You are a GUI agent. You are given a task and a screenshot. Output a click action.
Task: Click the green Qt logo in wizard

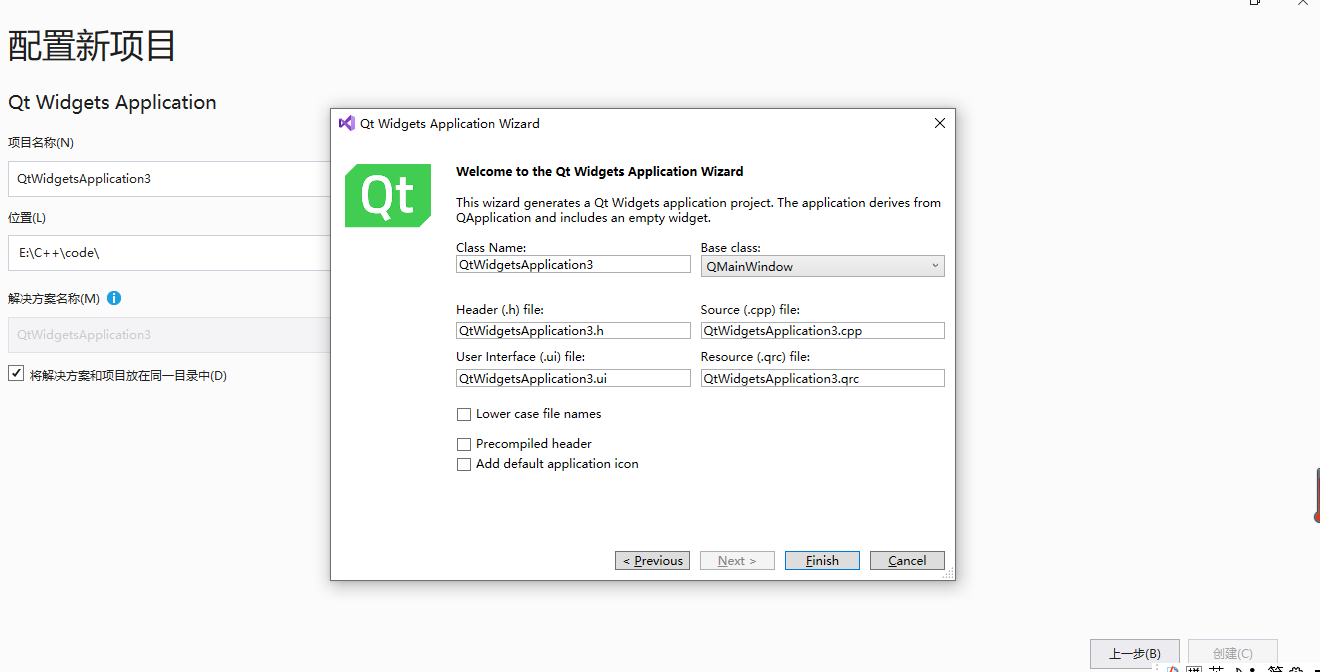388,195
